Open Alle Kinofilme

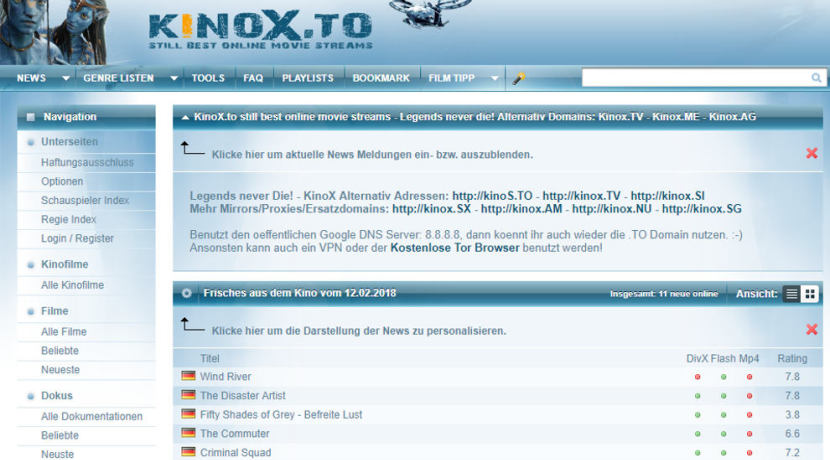pyautogui.click(x=73, y=285)
